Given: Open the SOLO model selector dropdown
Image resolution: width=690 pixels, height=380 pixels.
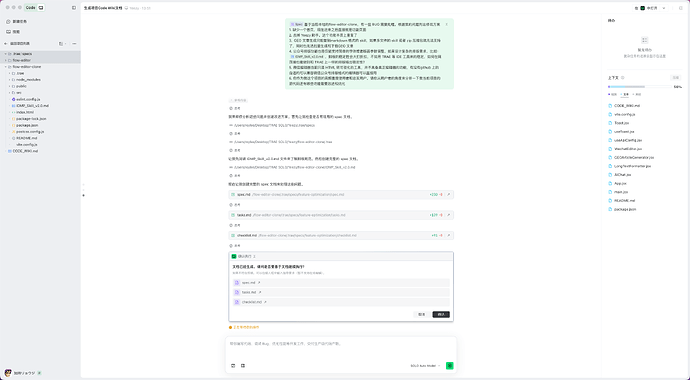Looking at the screenshot, I should [x=426, y=365].
